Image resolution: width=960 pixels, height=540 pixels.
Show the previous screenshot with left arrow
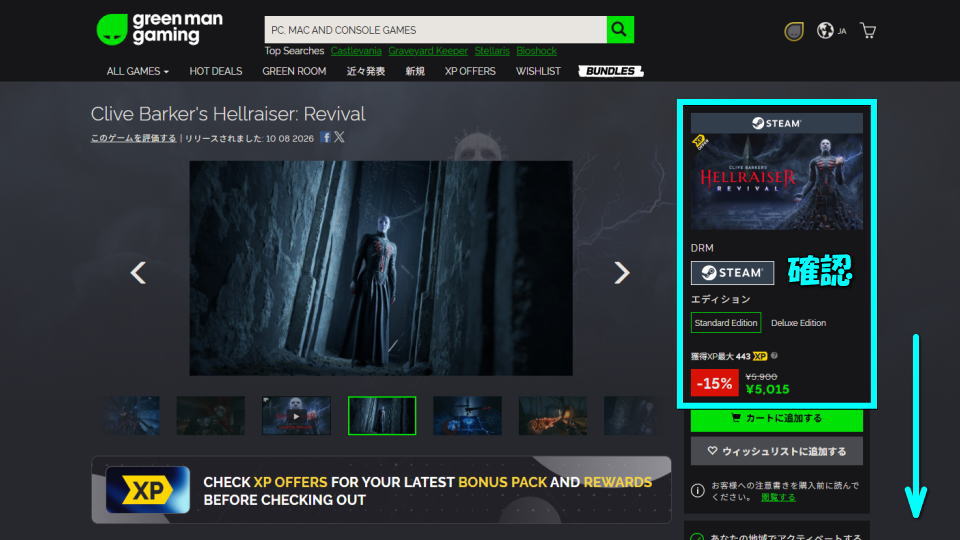pos(138,272)
